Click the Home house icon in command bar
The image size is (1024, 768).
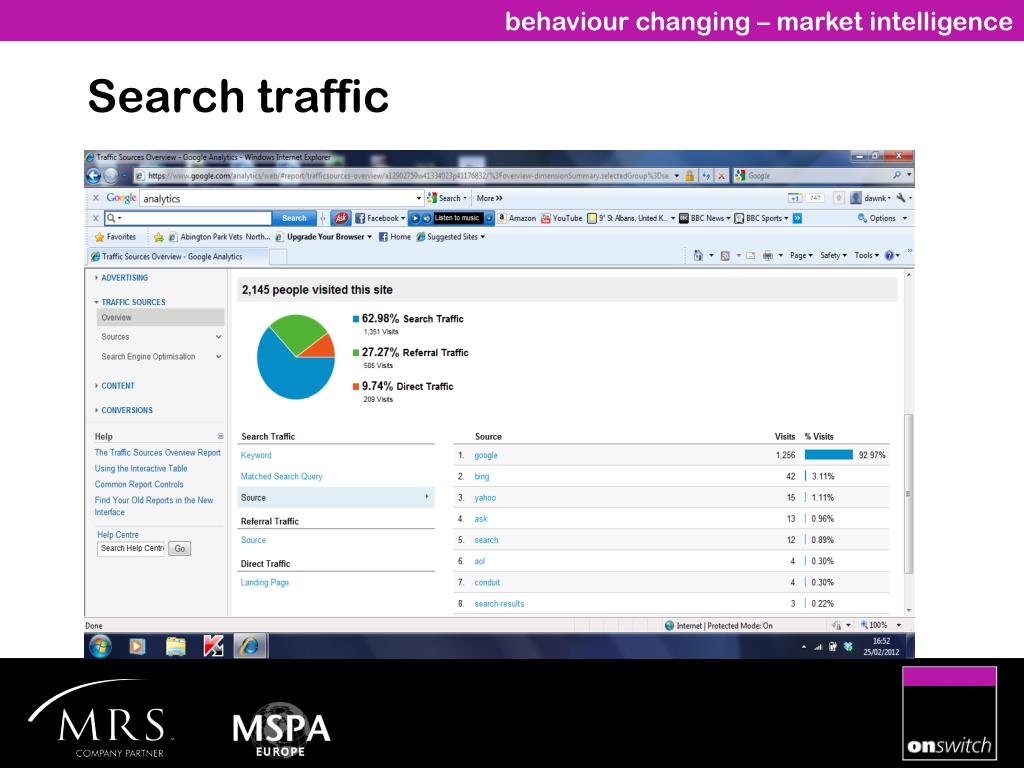pyautogui.click(x=698, y=255)
